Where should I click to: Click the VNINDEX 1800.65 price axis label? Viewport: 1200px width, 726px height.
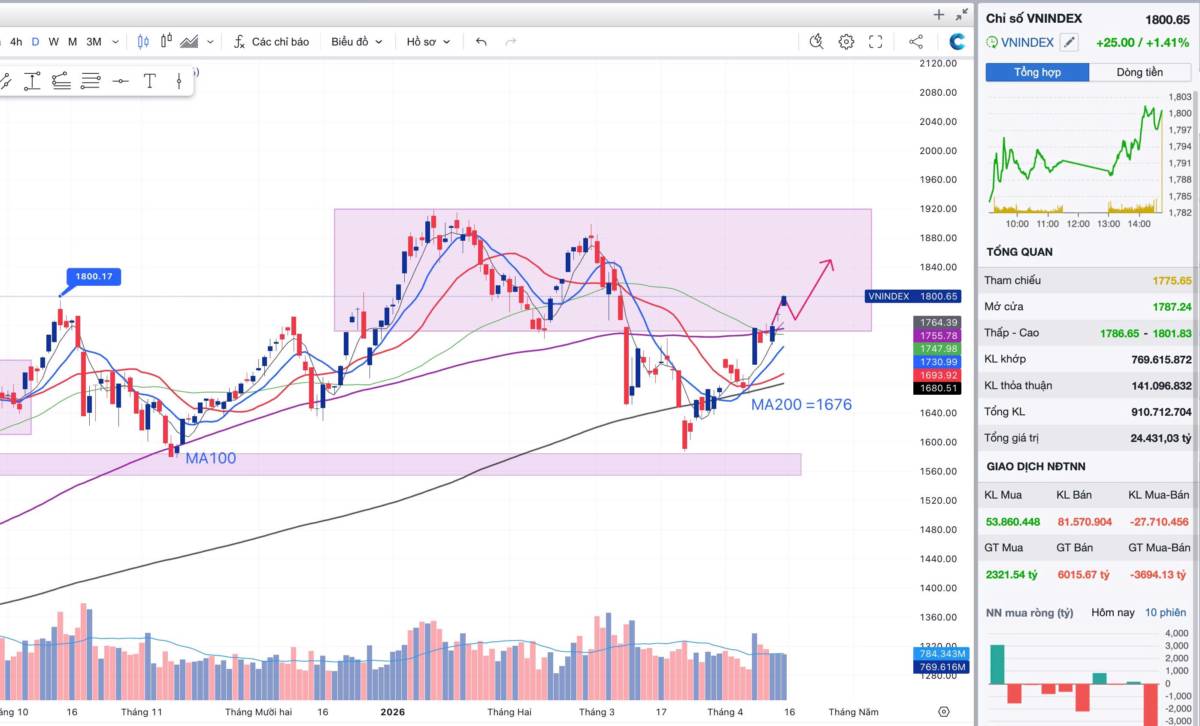913,296
